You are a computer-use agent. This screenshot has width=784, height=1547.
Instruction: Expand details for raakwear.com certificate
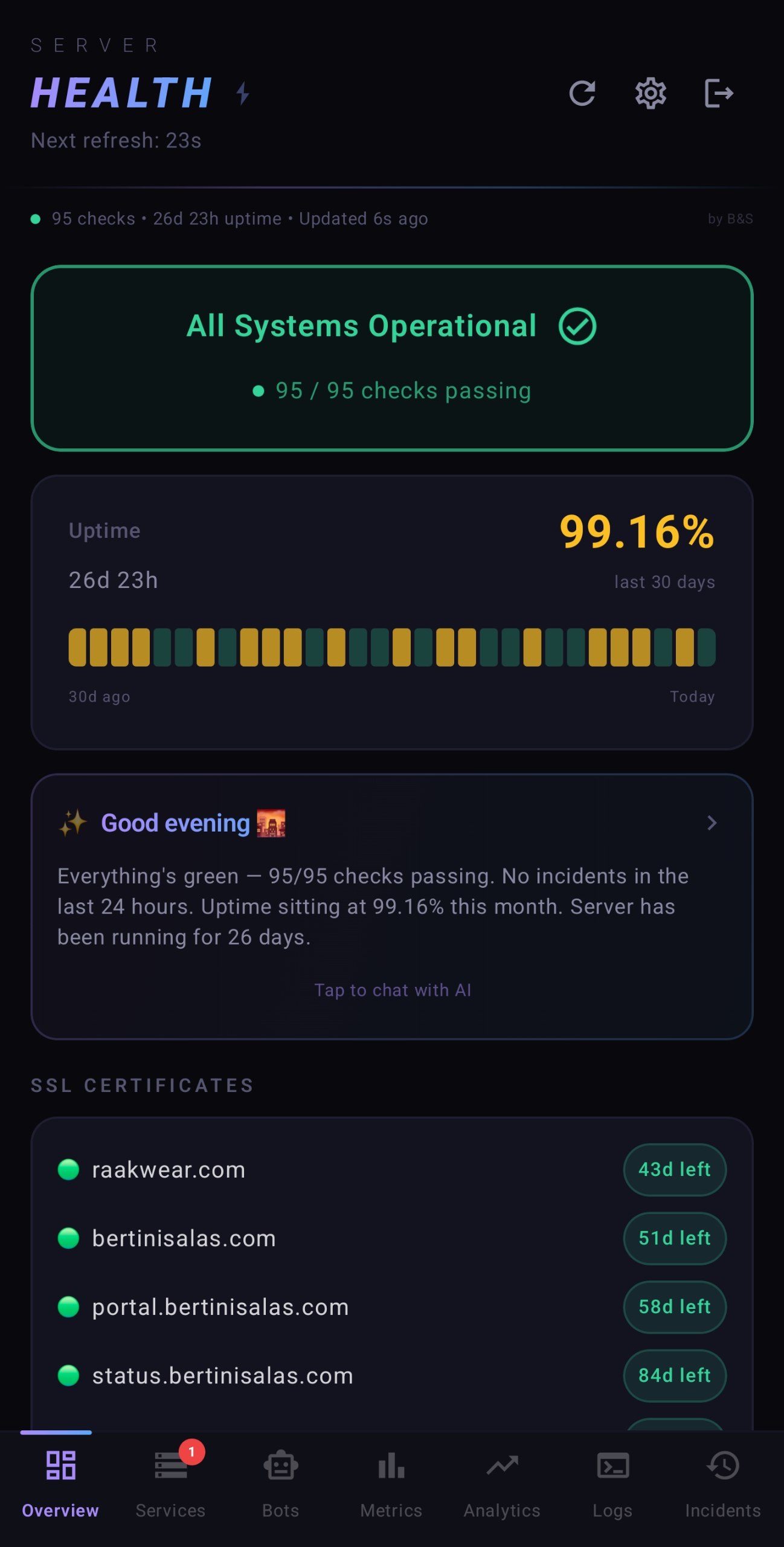(168, 1169)
